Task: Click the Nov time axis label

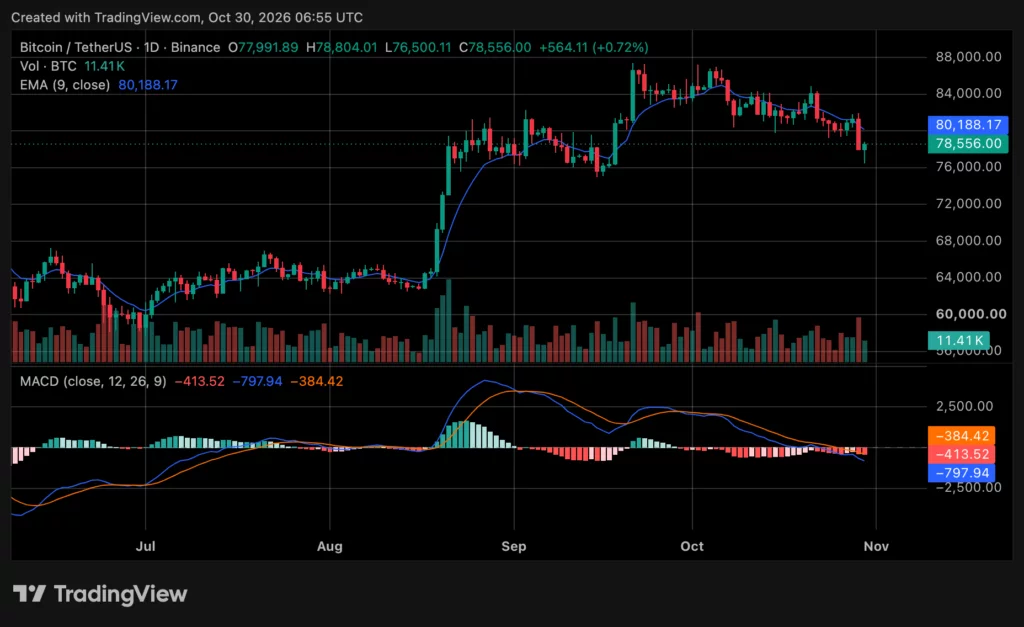Action: [x=876, y=546]
